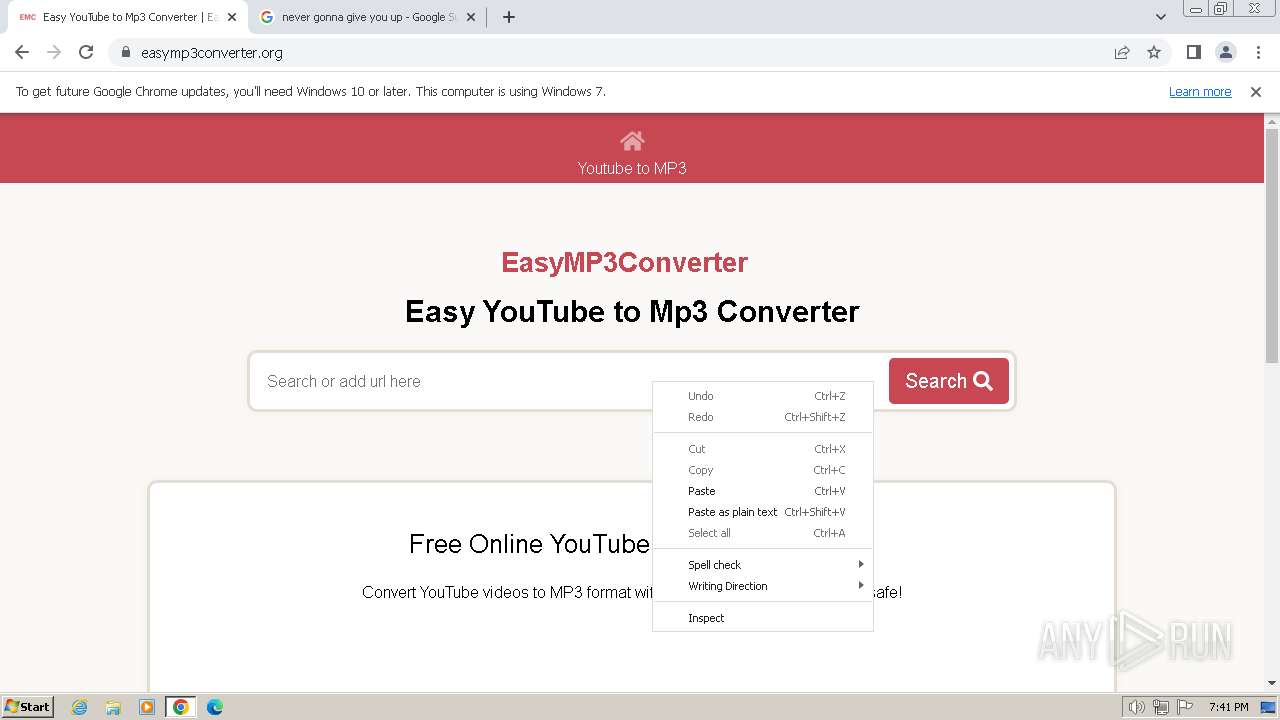Click the browser Forward arrow

(x=54, y=52)
